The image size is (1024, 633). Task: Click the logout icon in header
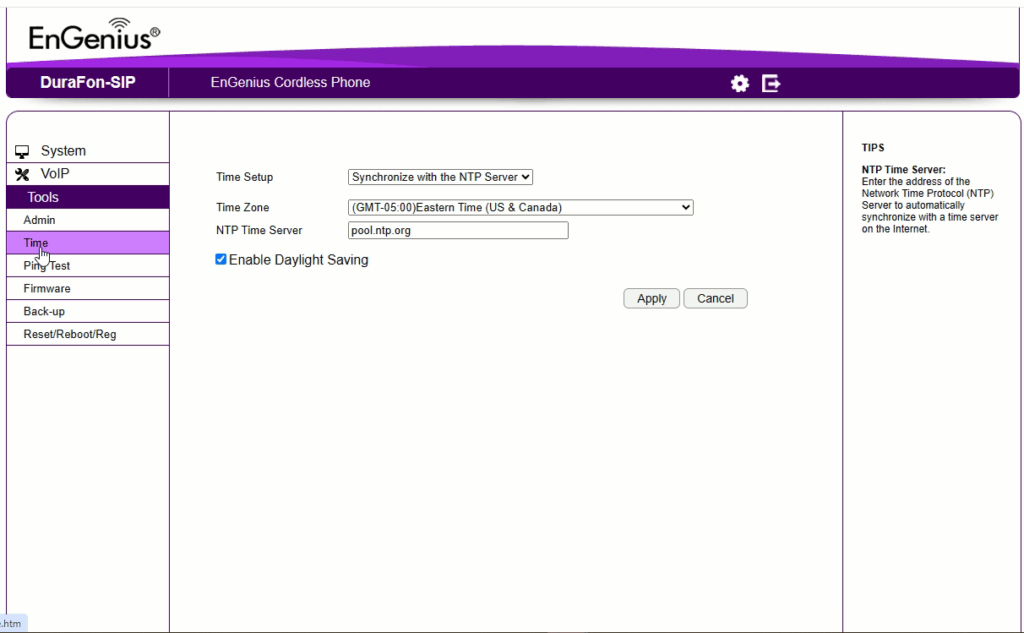point(771,83)
